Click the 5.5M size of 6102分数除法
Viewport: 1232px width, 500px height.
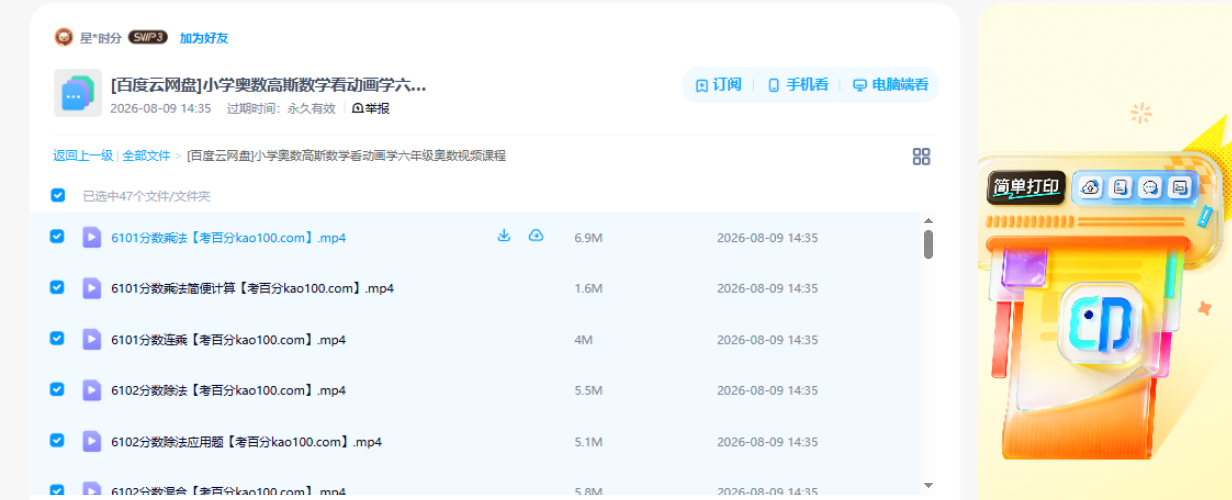coord(588,391)
